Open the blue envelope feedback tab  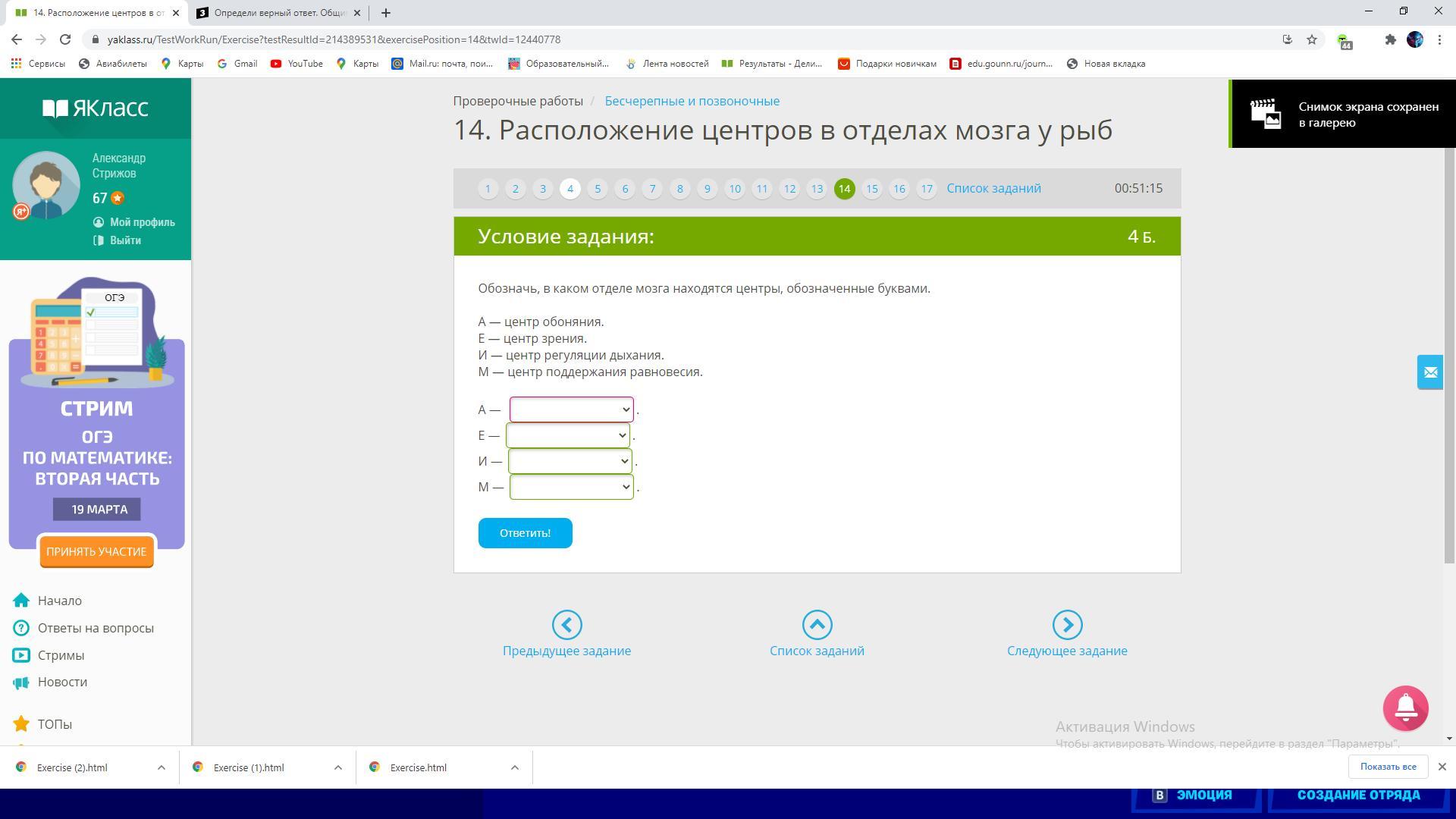(x=1429, y=372)
